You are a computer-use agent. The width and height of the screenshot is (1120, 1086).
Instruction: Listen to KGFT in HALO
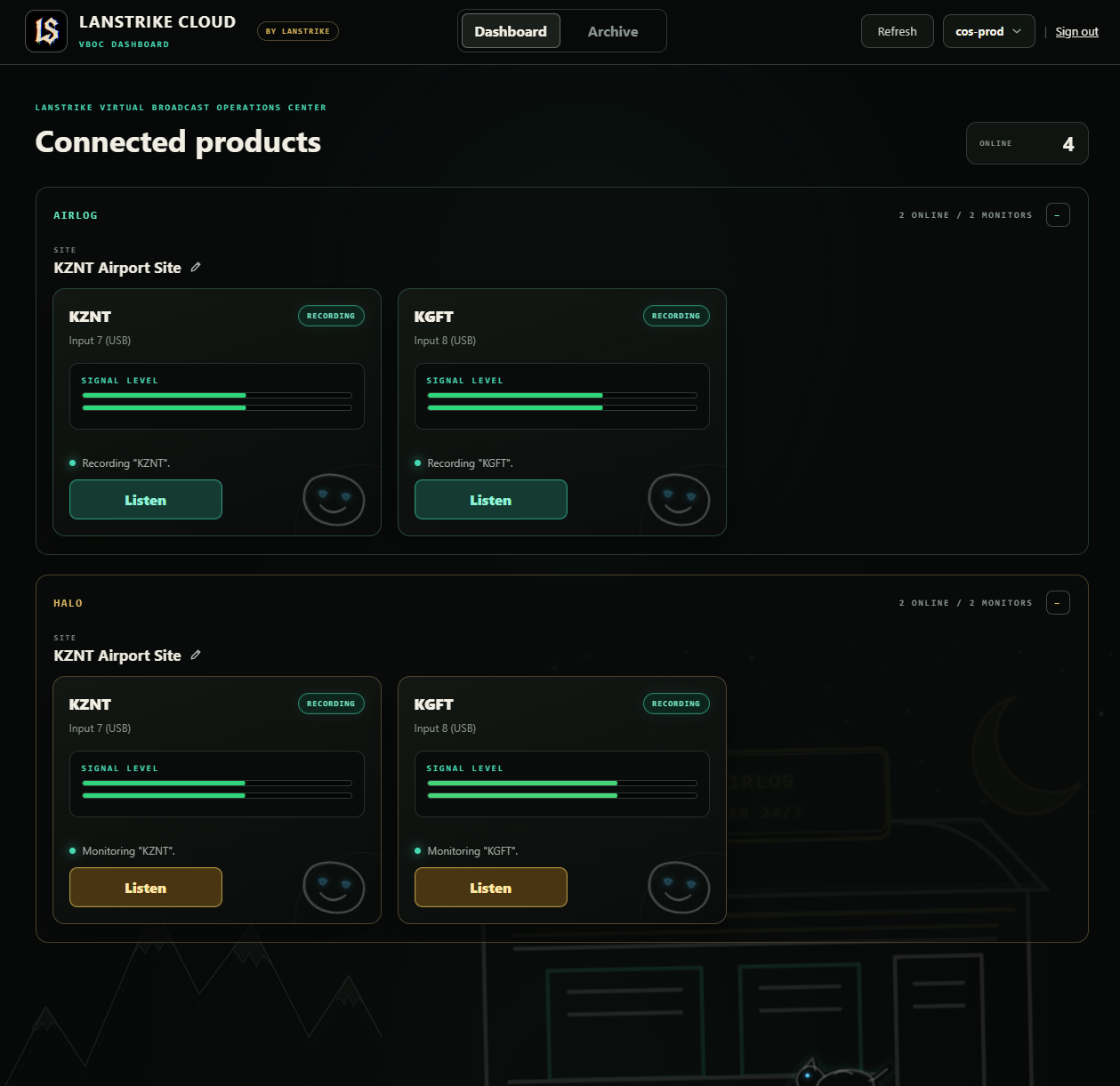(491, 888)
